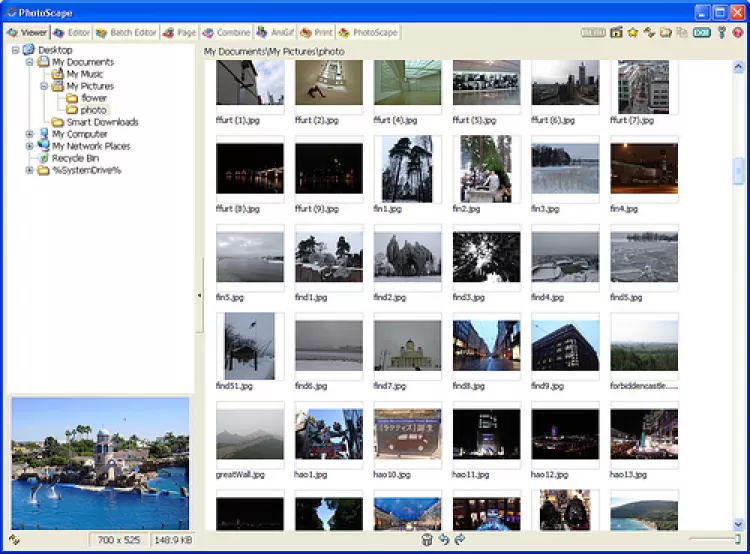750x554 pixels.
Task: Click the red help icon
Action: click(x=738, y=32)
